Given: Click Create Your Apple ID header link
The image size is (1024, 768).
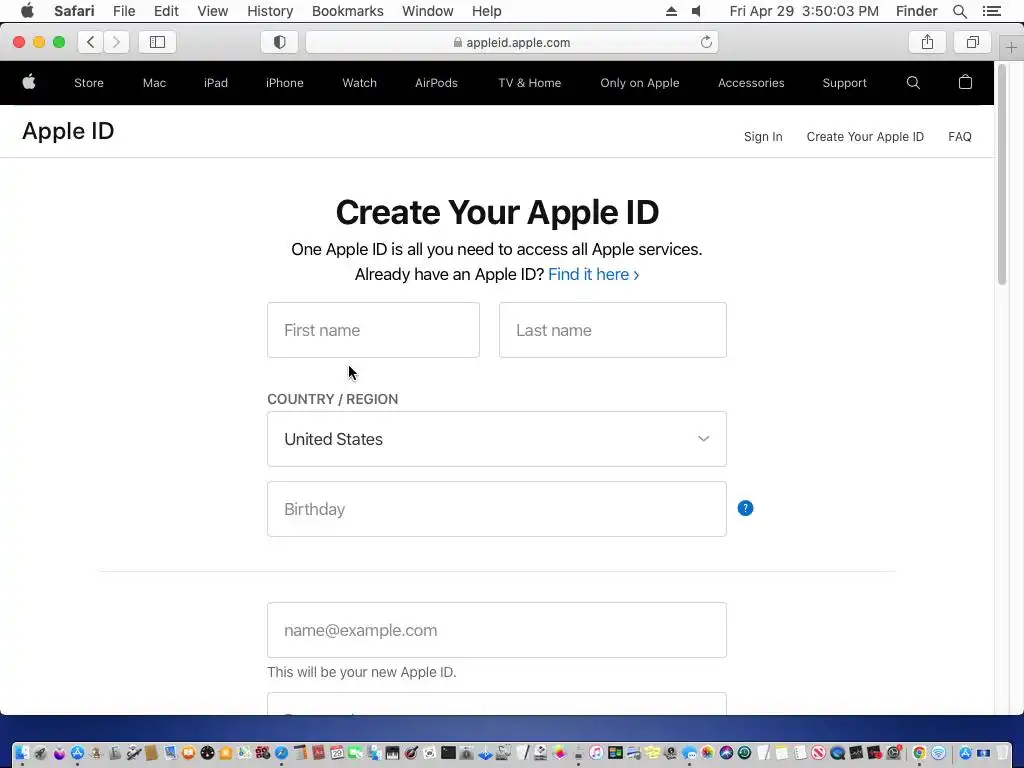Looking at the screenshot, I should point(865,136).
